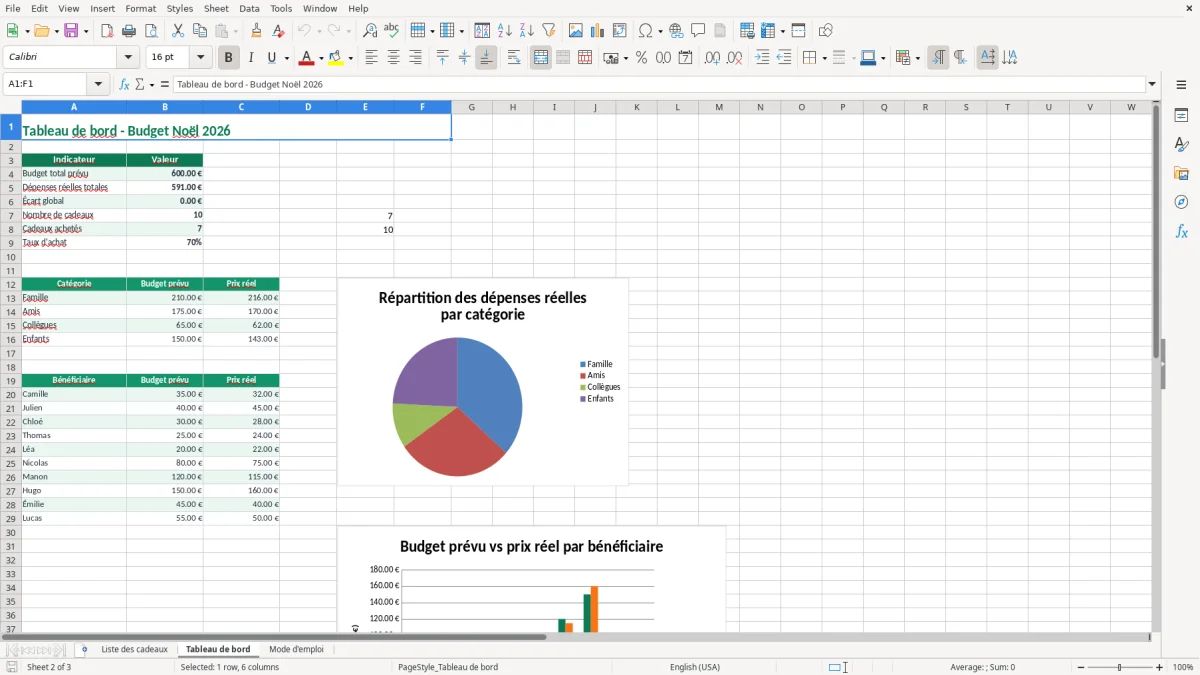The height and width of the screenshot is (675, 1200).
Task: Toggle Italic formatting
Action: point(251,58)
